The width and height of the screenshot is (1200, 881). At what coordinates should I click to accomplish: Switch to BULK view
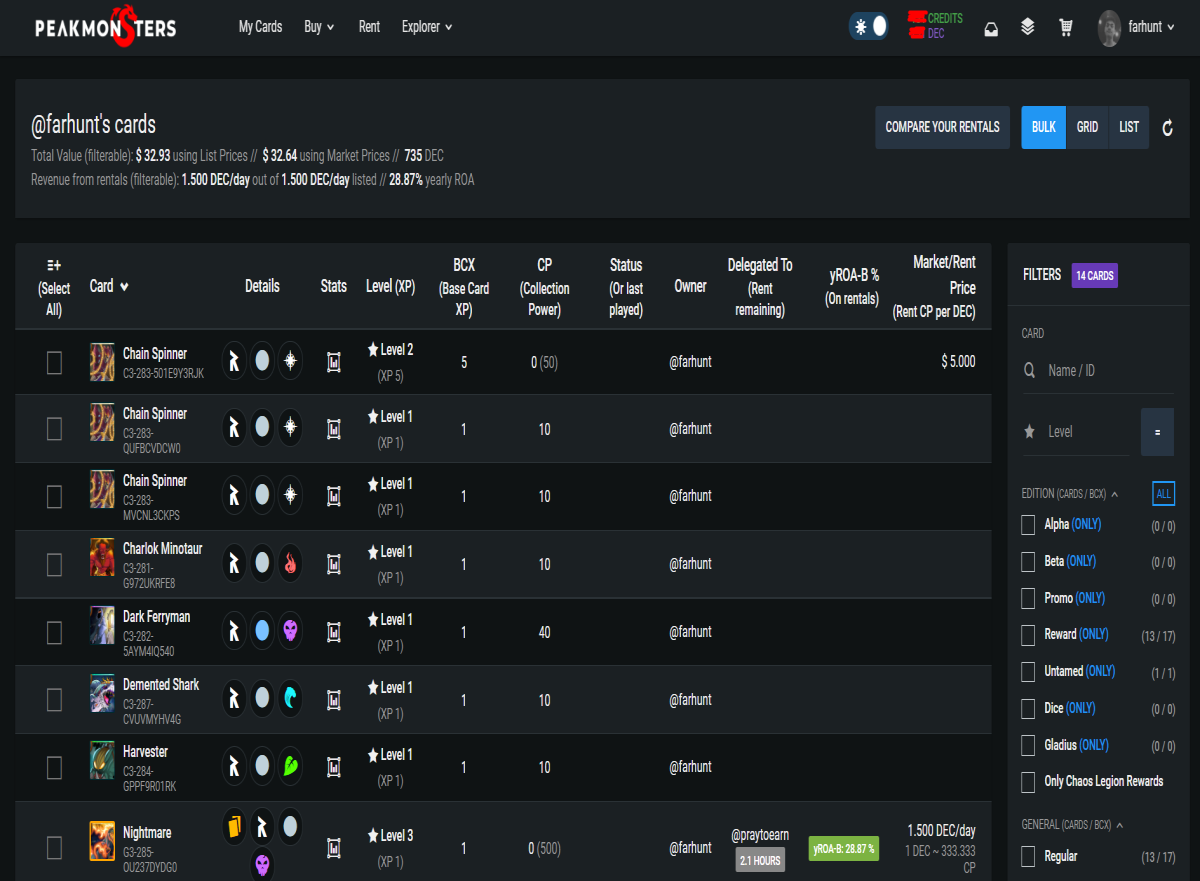point(1043,127)
